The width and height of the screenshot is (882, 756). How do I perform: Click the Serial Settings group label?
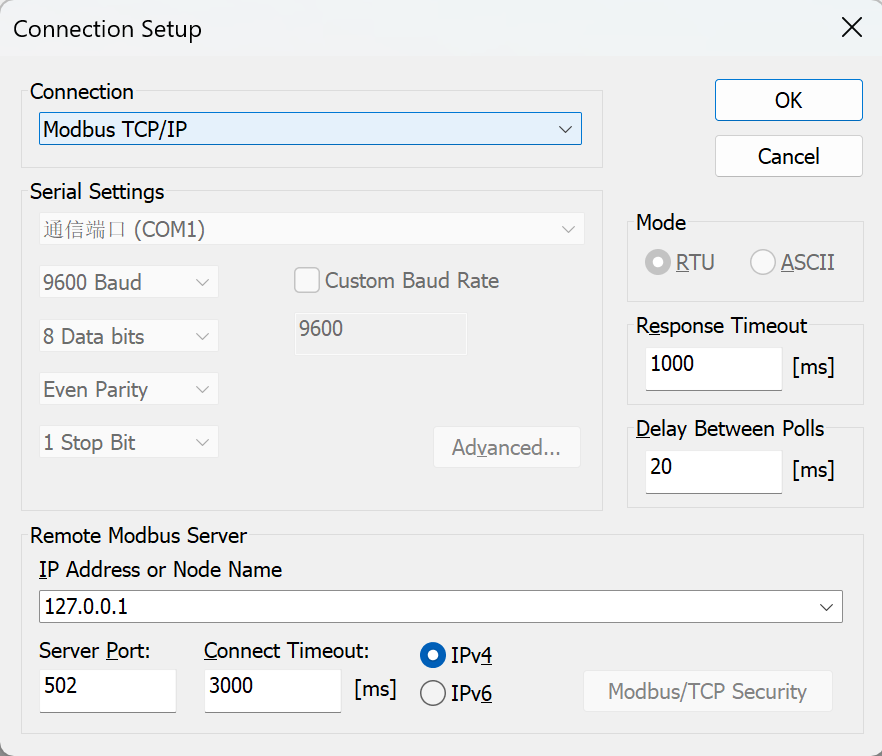(x=97, y=192)
